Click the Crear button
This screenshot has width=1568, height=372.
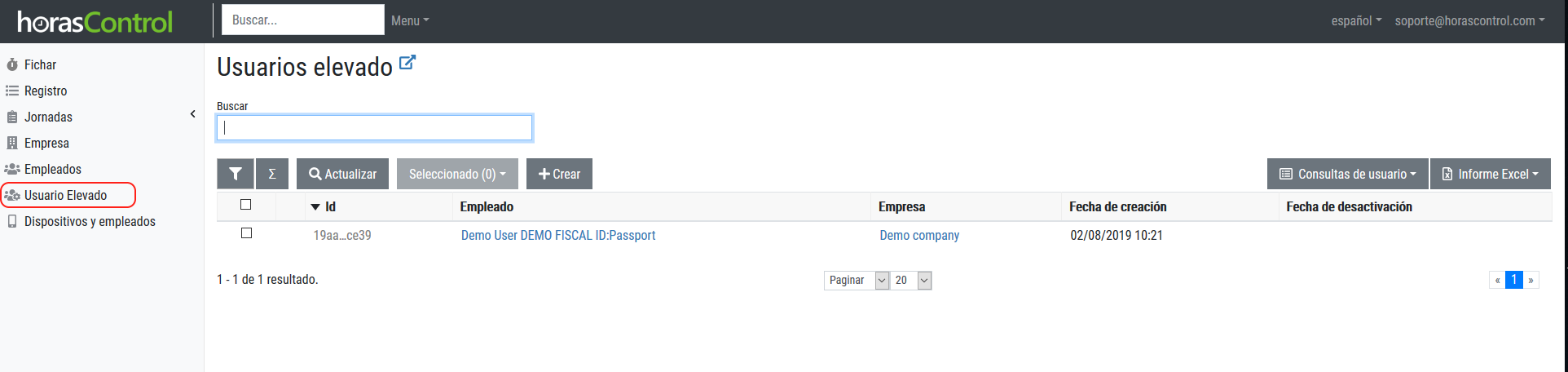559,174
